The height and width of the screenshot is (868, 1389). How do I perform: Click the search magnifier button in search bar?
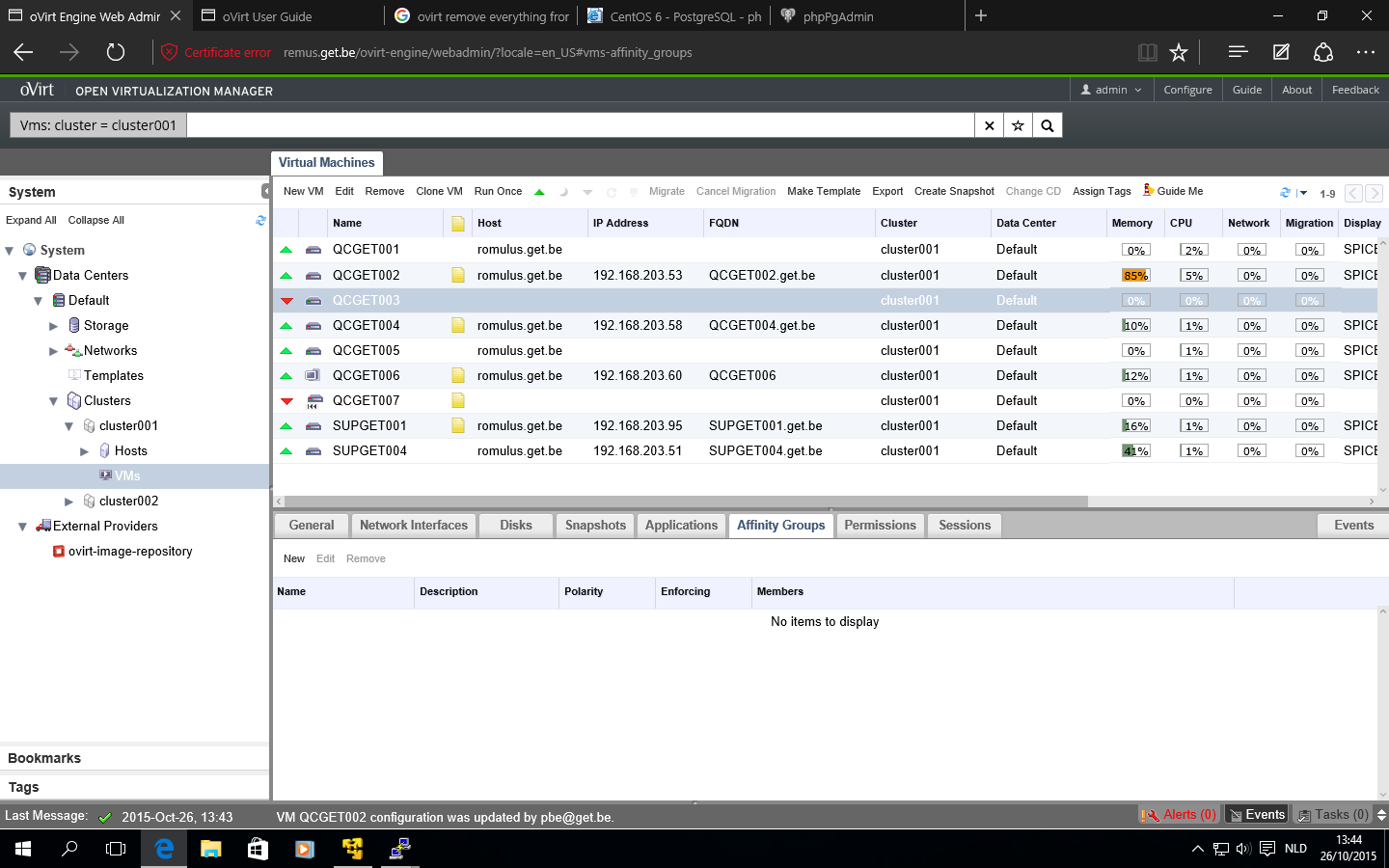1048,125
